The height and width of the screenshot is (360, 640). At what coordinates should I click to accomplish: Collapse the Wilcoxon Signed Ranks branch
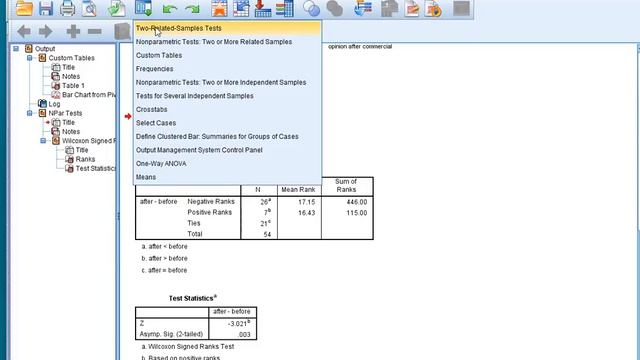[43, 141]
